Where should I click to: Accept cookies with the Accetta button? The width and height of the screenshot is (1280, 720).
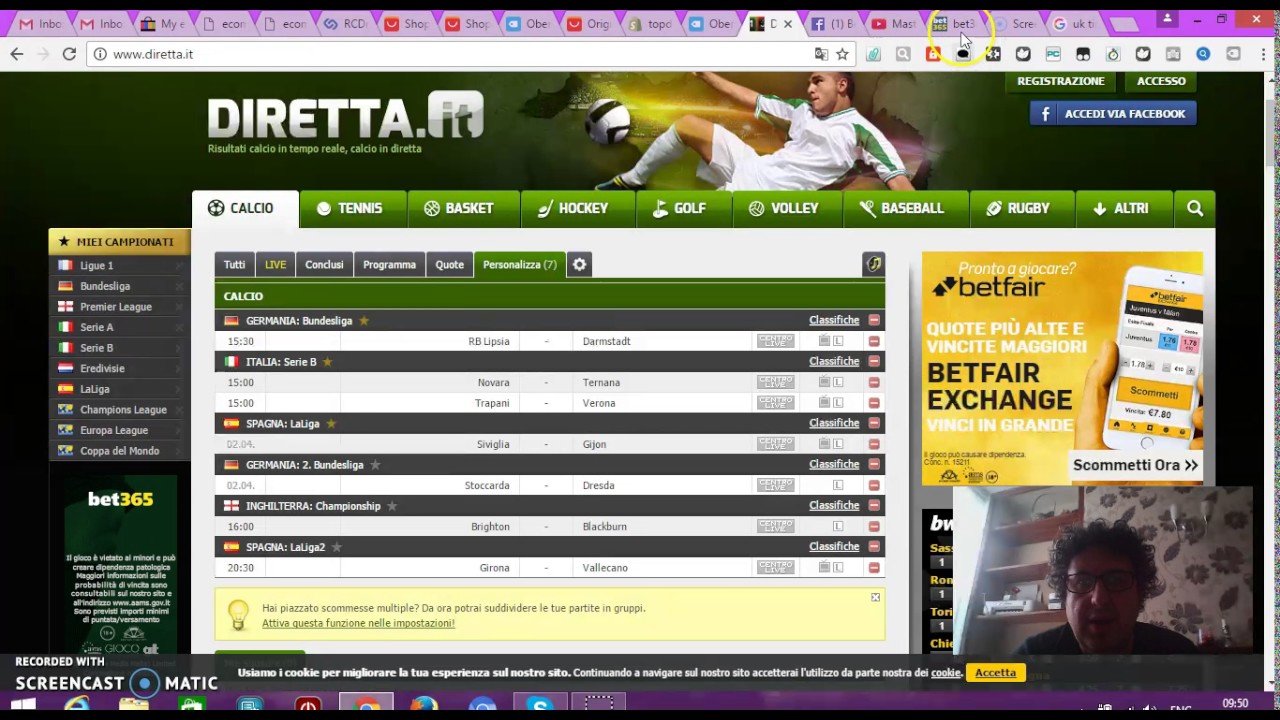tap(995, 672)
